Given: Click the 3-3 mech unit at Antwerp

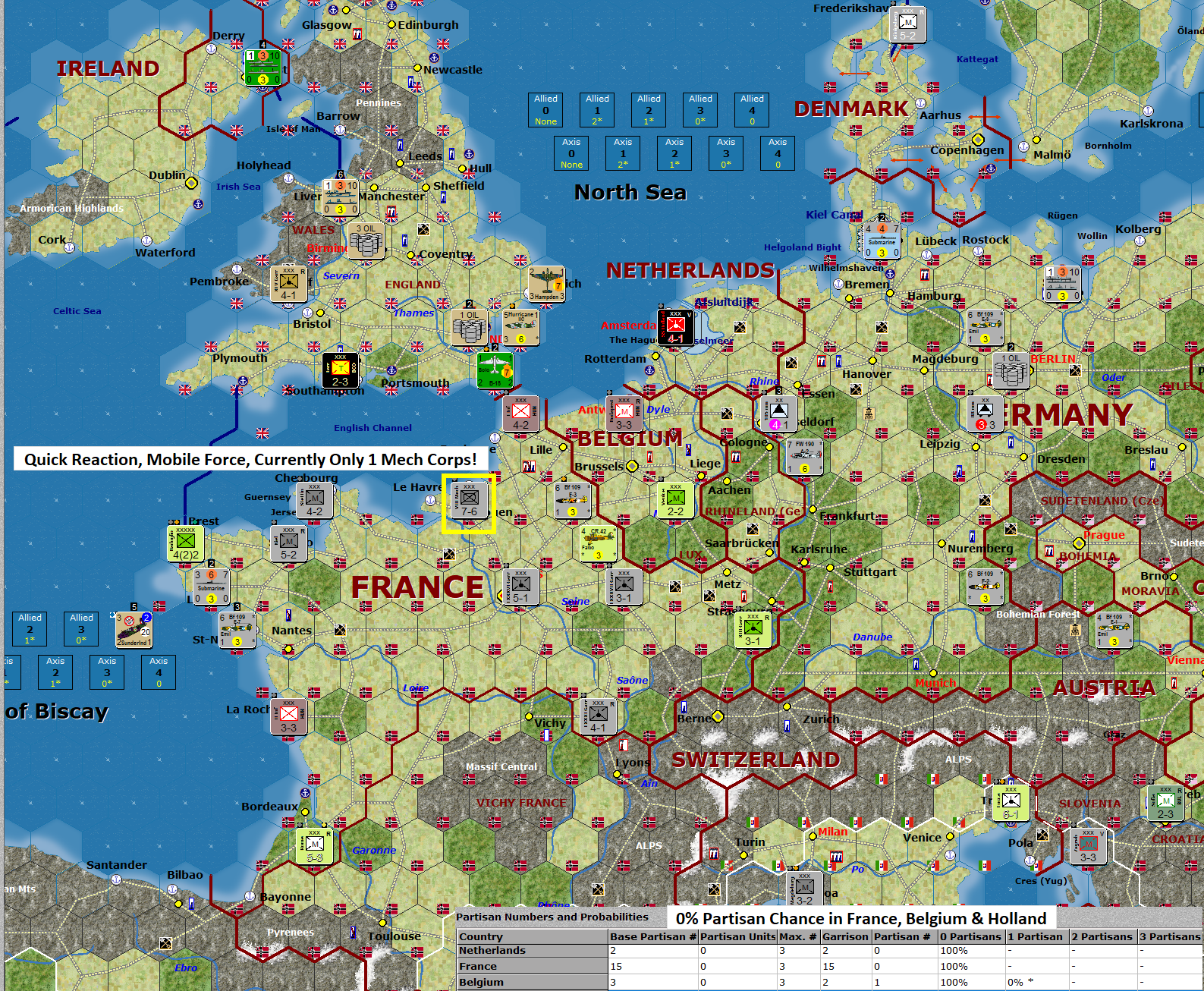Looking at the screenshot, I should point(624,414).
